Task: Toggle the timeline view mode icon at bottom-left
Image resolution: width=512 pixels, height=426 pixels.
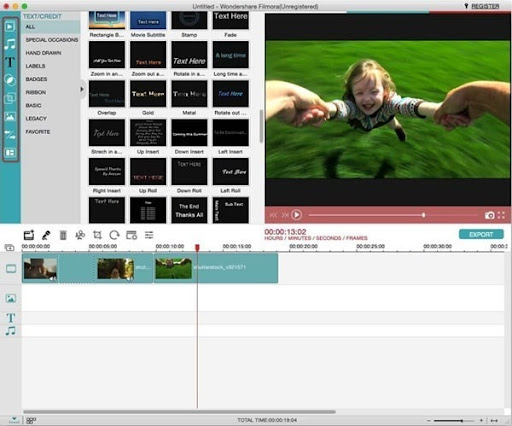Action: (x=31, y=420)
